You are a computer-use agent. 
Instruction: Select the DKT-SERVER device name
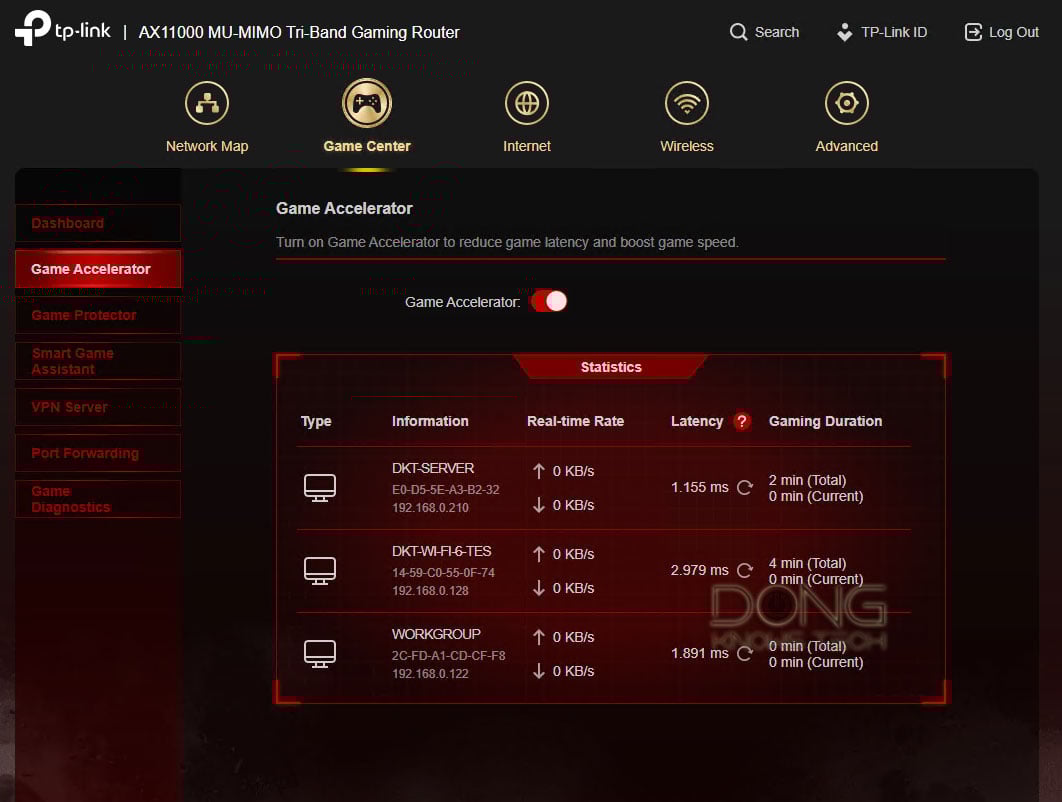[x=433, y=468]
